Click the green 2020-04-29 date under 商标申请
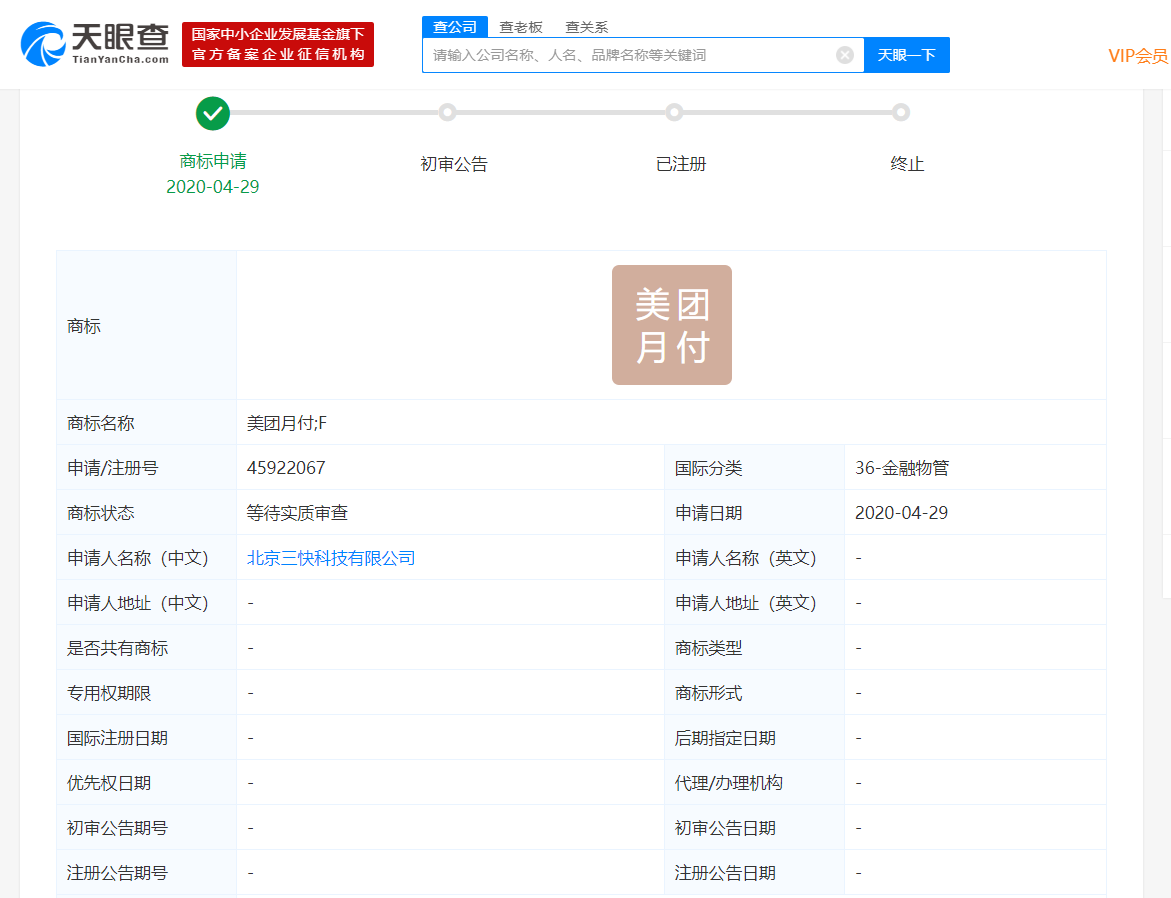Image resolution: width=1171 pixels, height=898 pixels. click(213, 187)
